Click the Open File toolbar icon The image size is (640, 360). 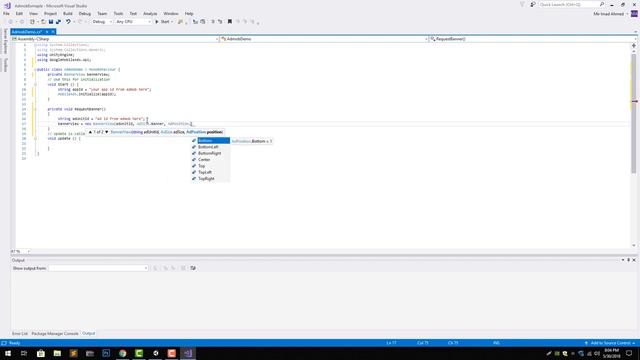tap(43, 22)
